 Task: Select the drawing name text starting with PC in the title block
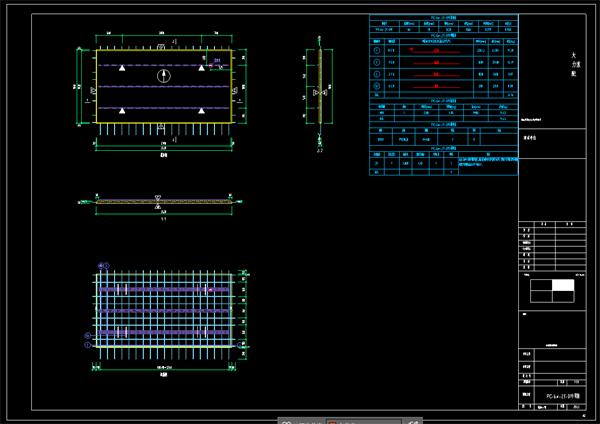point(563,396)
